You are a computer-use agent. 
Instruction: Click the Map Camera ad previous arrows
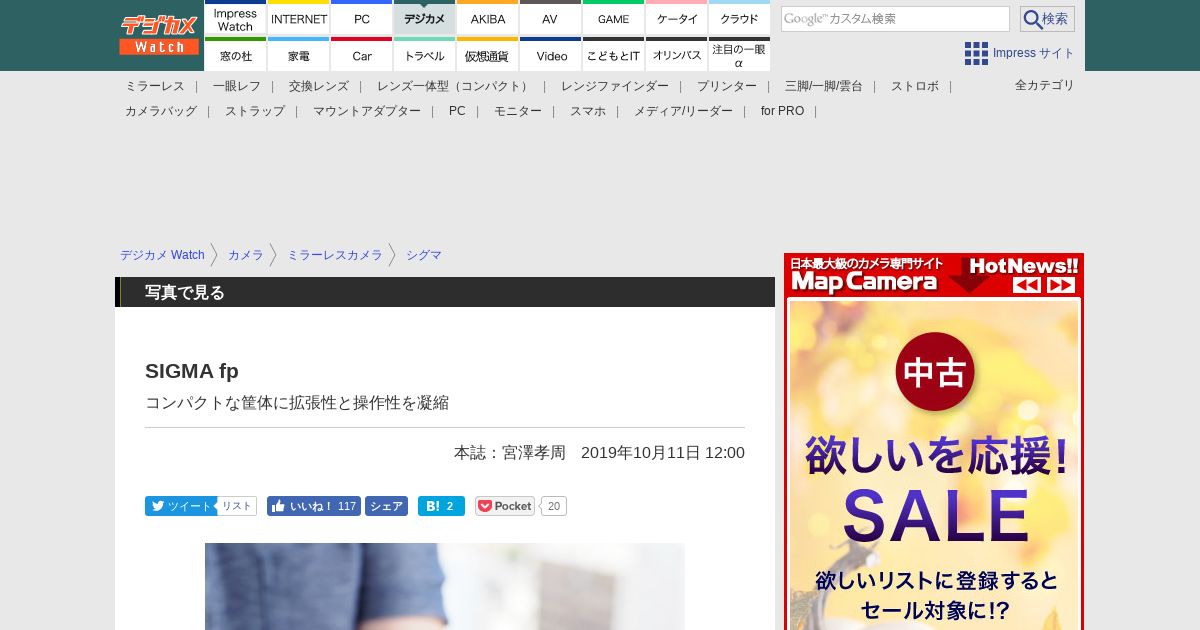click(x=1027, y=285)
